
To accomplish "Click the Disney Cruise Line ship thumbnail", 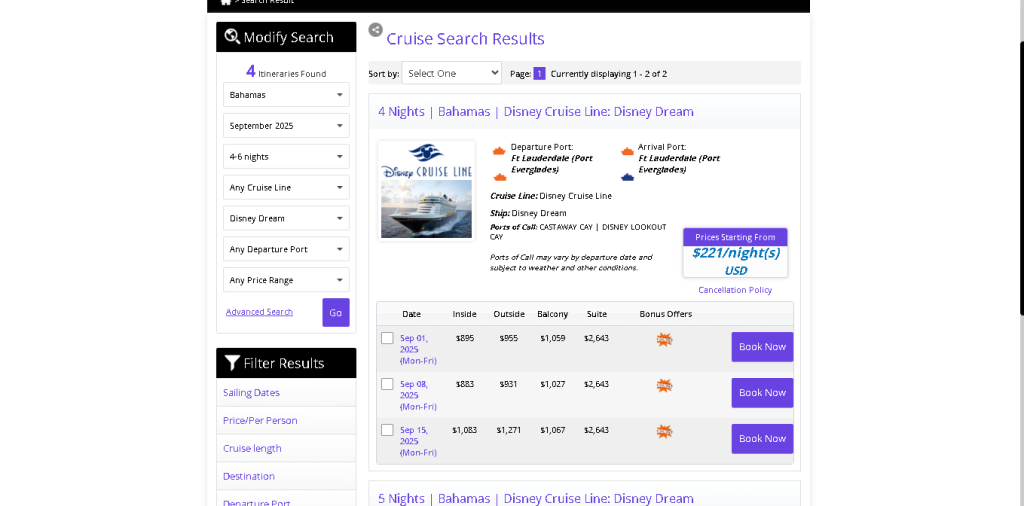I will point(426,191).
